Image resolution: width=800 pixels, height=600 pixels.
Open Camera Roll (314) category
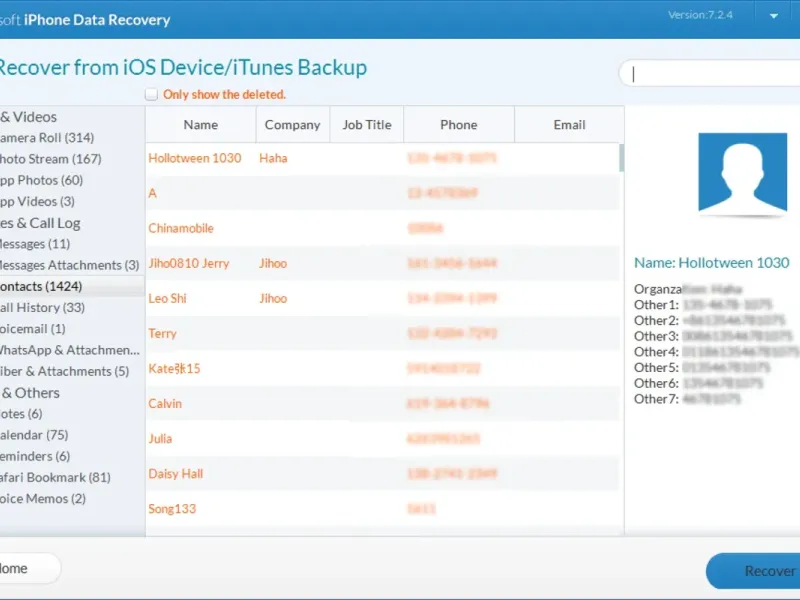(46, 138)
